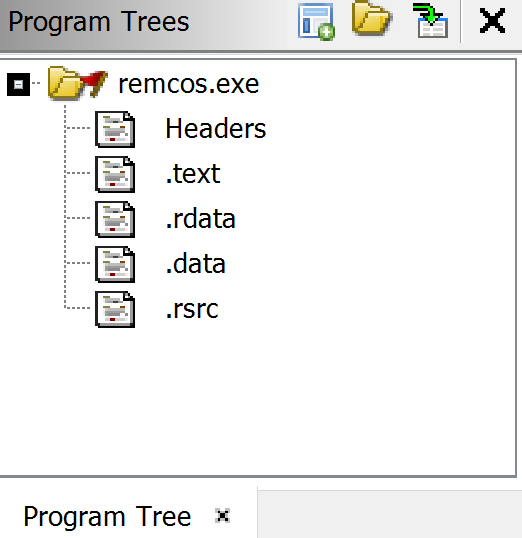
Task: Select the Headers tree entry
Action: pyautogui.click(x=216, y=129)
